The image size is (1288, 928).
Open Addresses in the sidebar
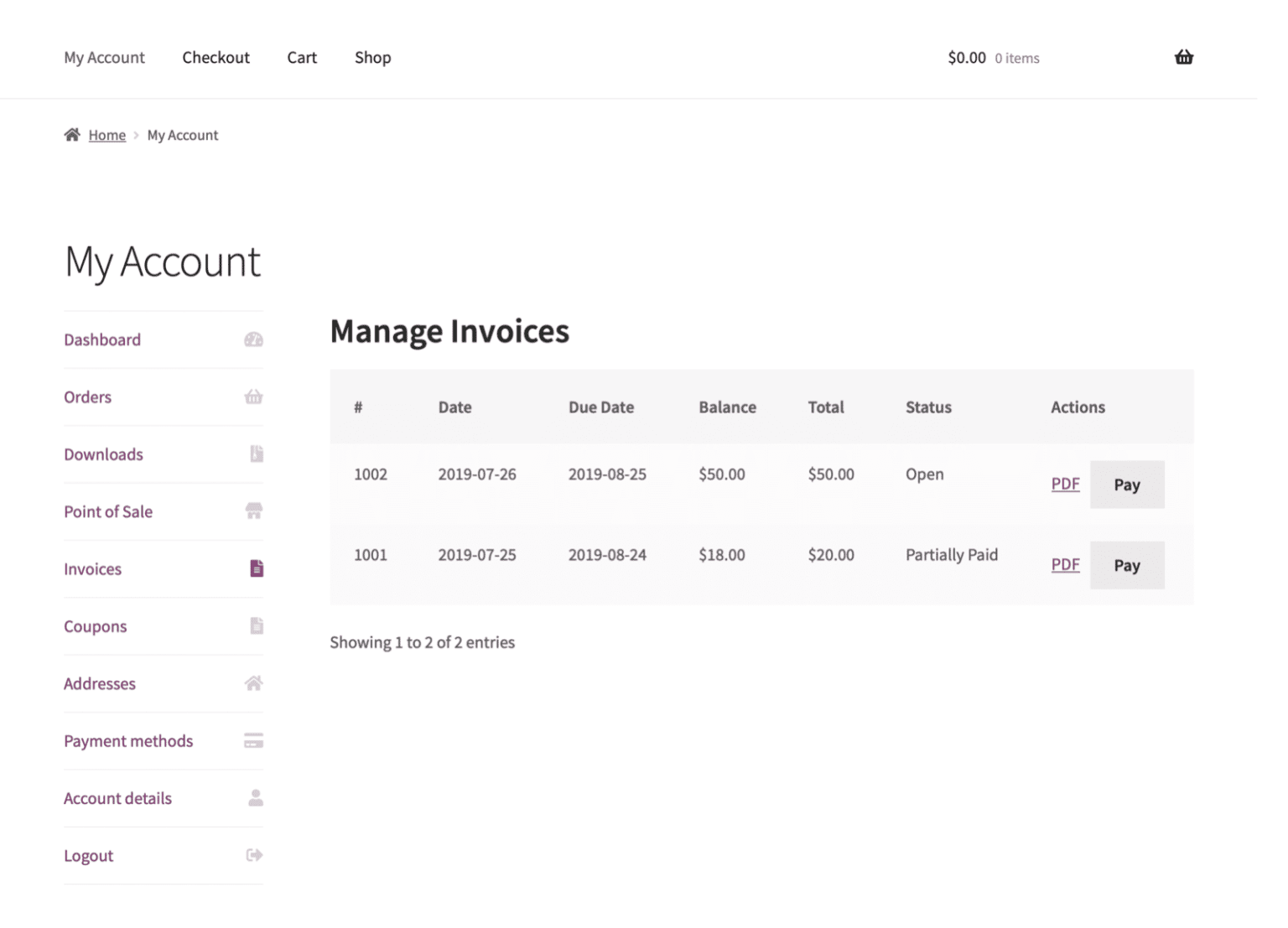[100, 683]
